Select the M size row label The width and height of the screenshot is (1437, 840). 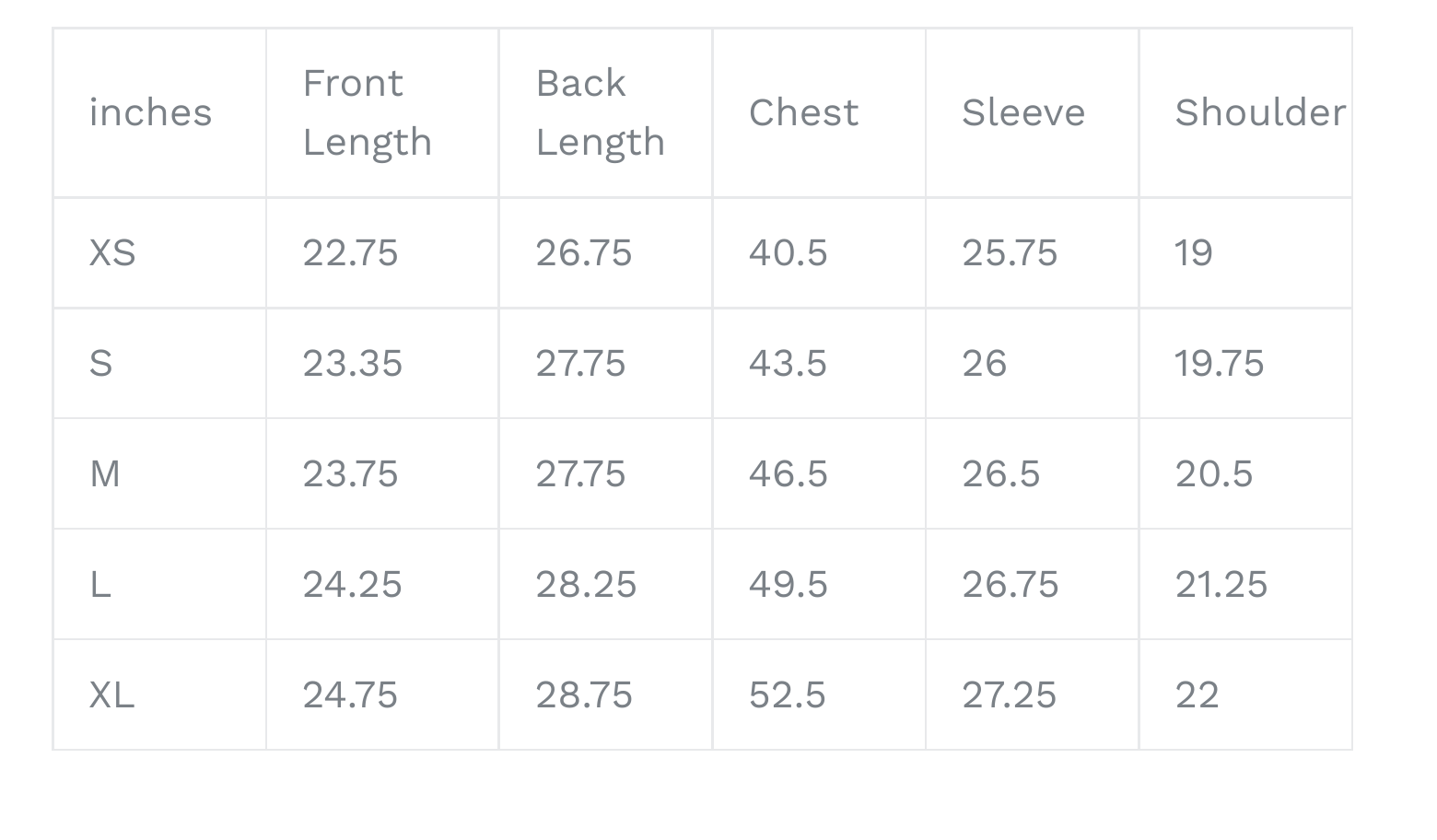pyautogui.click(x=105, y=473)
